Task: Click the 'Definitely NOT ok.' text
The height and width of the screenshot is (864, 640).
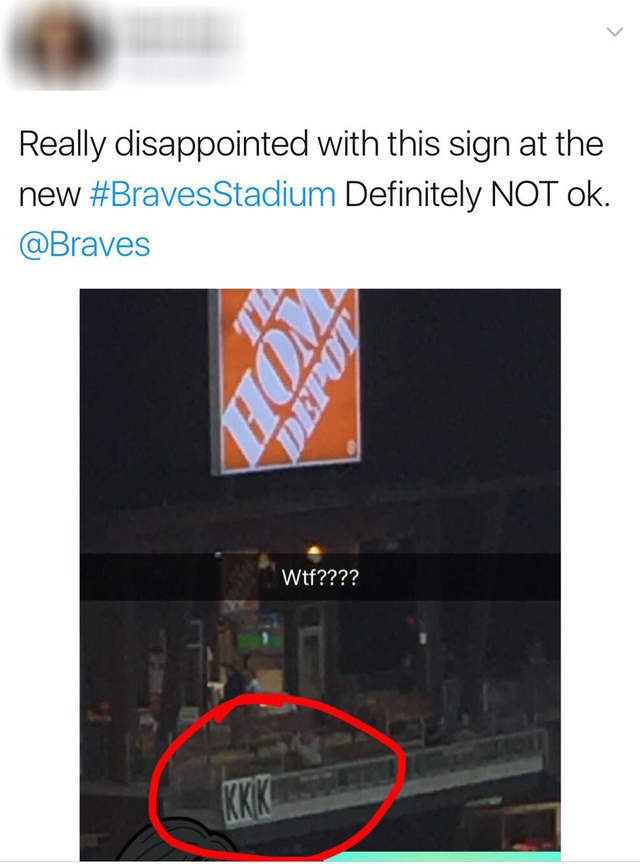Action: tap(477, 195)
